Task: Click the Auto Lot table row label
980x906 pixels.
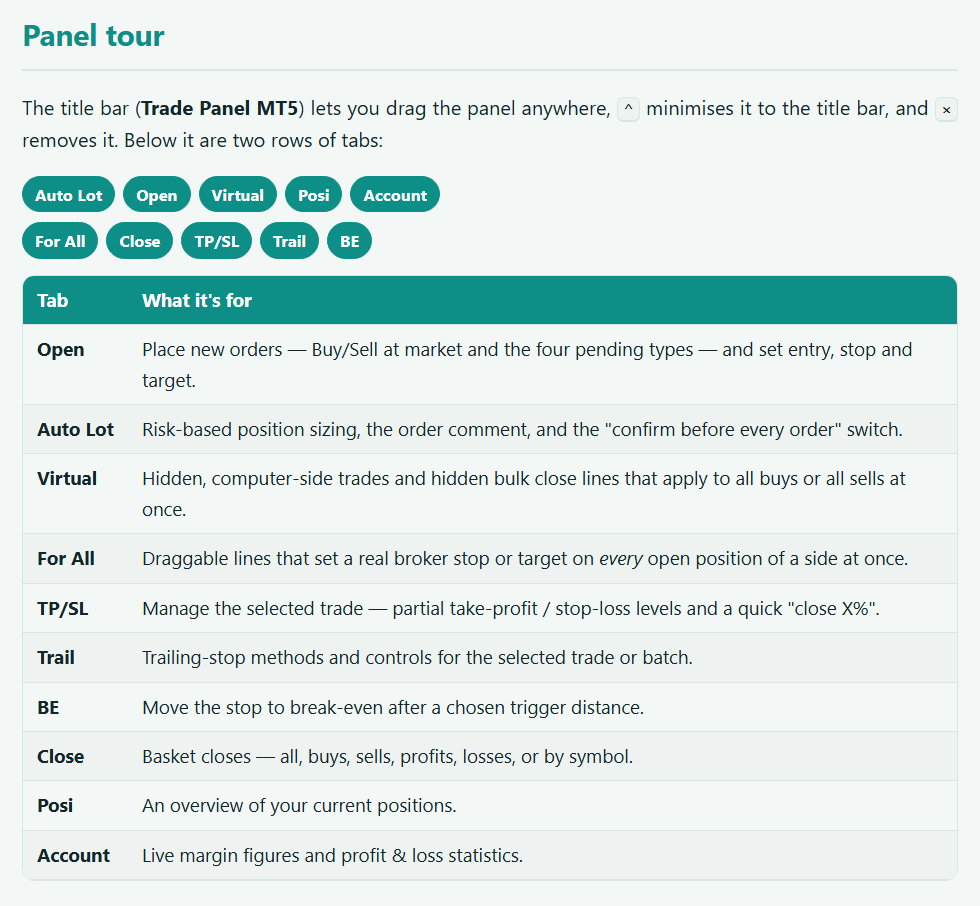Action: [x=76, y=430]
